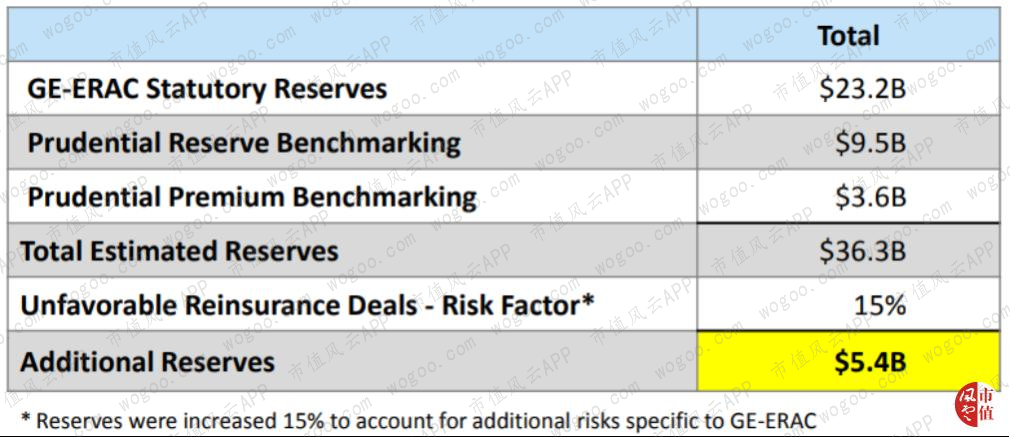Image resolution: width=1010 pixels, height=437 pixels.
Task: Click the yellow highlighted $5.4B cell
Action: point(848,362)
